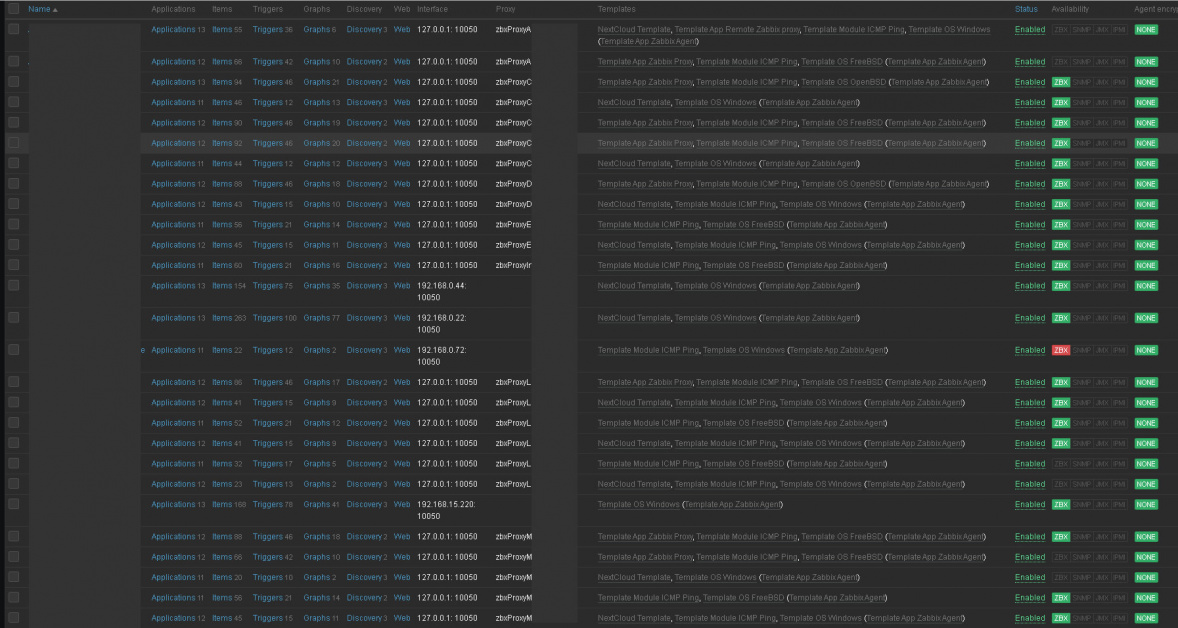This screenshot has width=1178, height=628.
Task: Toggle Enabled status in Items 22 row
Action: point(1030,350)
